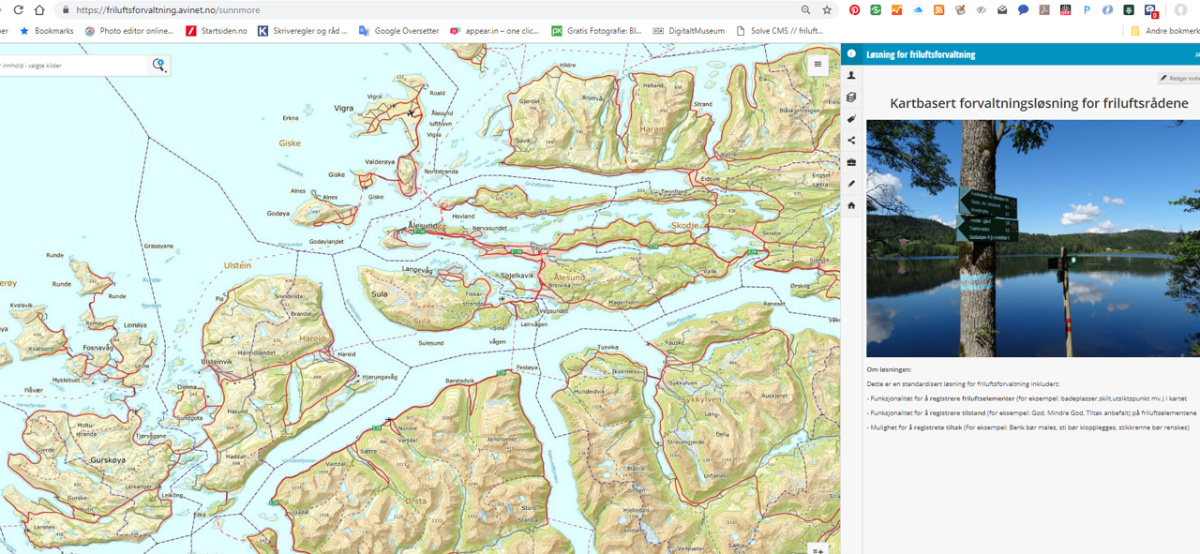Expand search source options magnifier dropdown

[159, 66]
